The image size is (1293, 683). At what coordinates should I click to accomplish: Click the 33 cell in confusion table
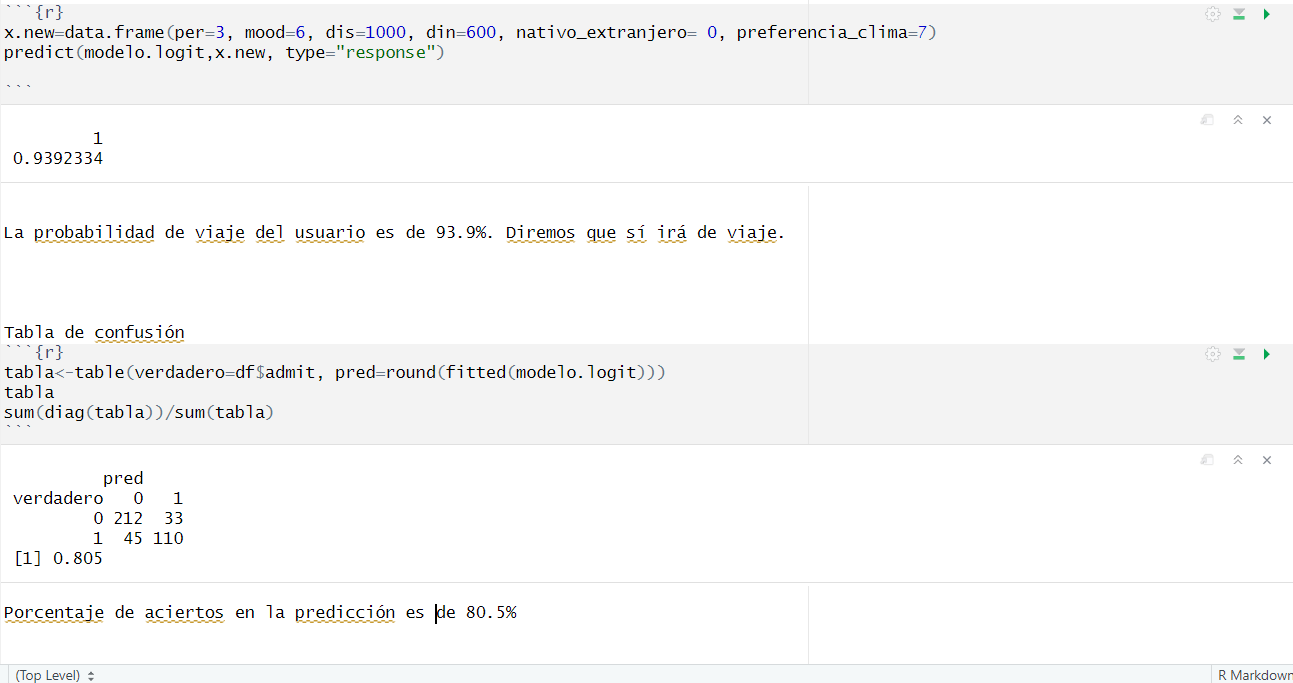(x=173, y=518)
